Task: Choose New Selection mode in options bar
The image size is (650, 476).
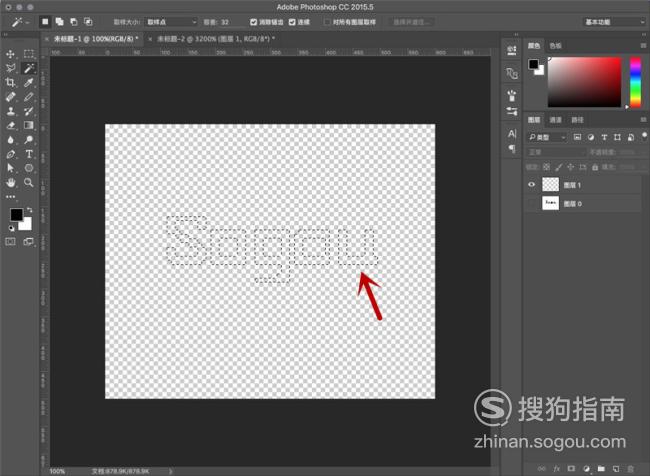Action: click(45, 22)
